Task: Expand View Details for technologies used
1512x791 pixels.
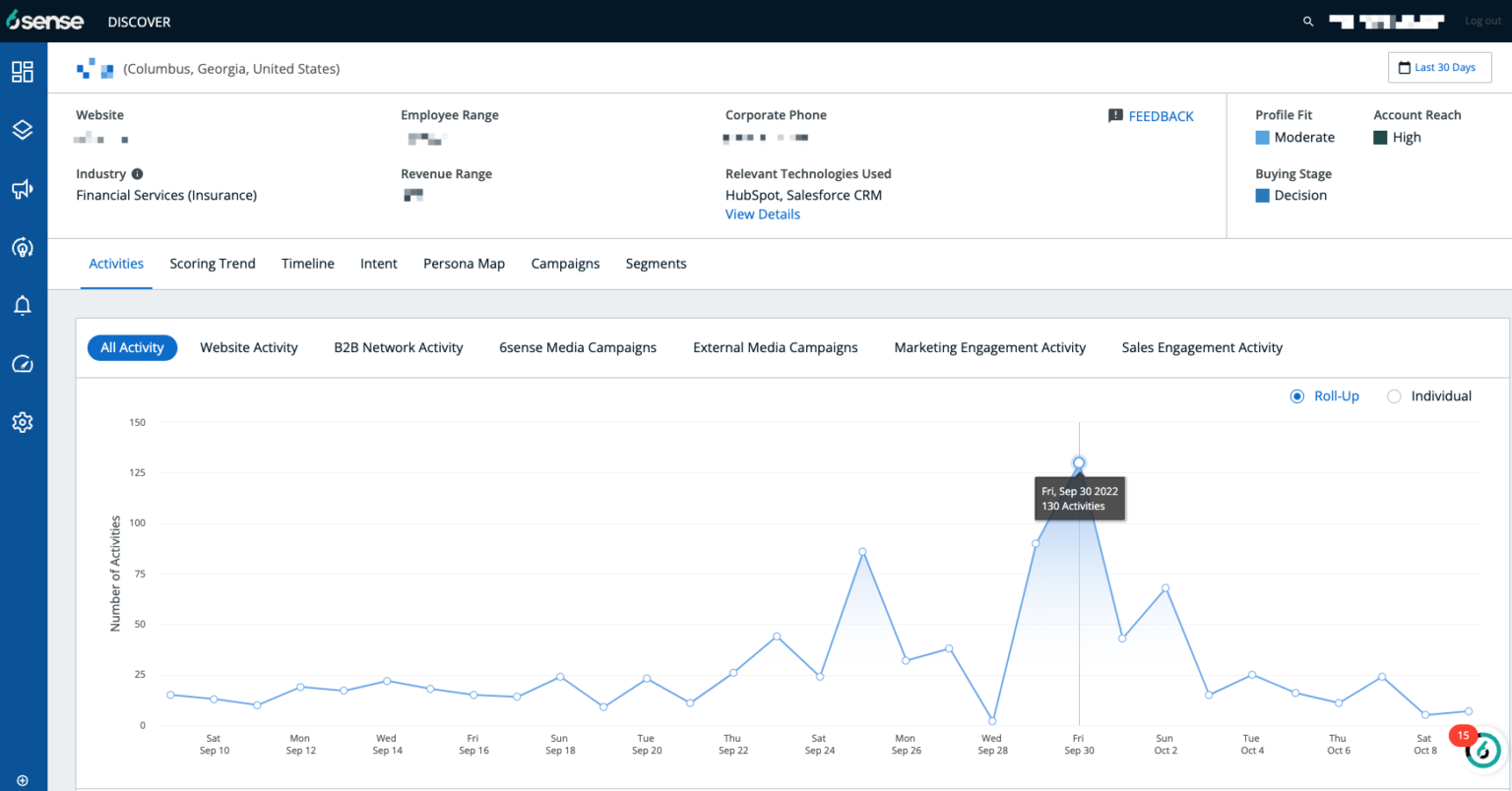Action: (762, 214)
